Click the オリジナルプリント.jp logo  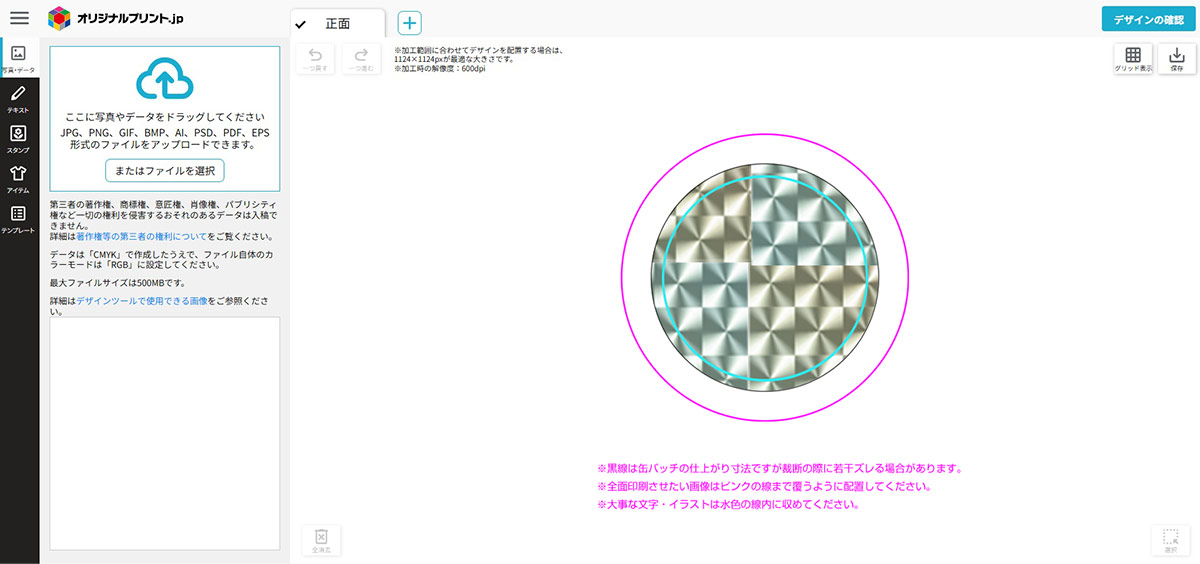pyautogui.click(x=116, y=18)
